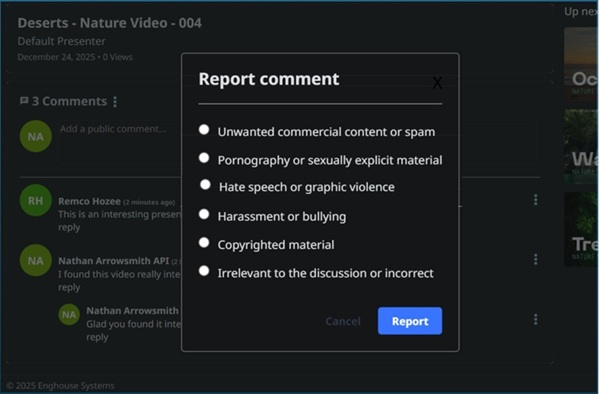Select Copyrighted material radio button

tap(204, 243)
